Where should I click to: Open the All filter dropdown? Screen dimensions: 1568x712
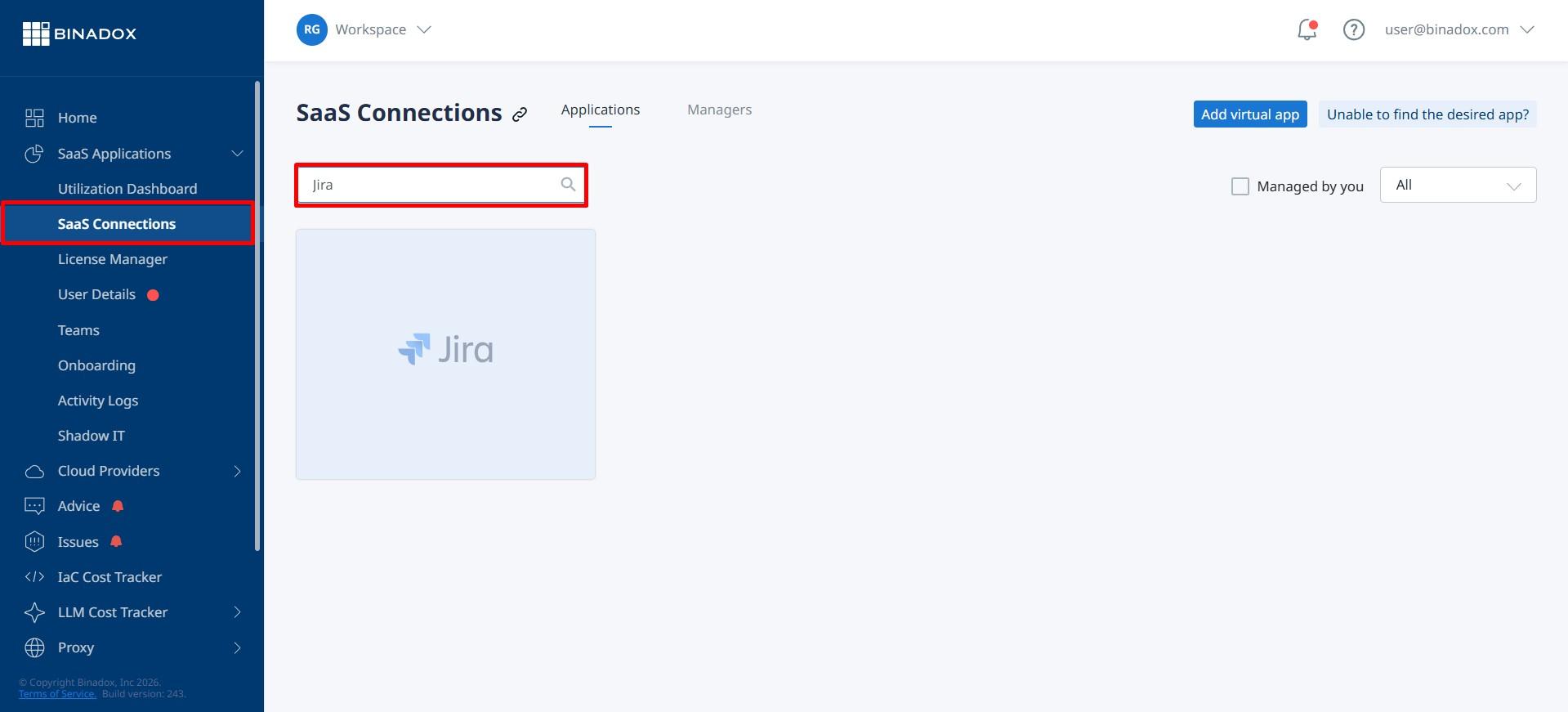tap(1458, 185)
